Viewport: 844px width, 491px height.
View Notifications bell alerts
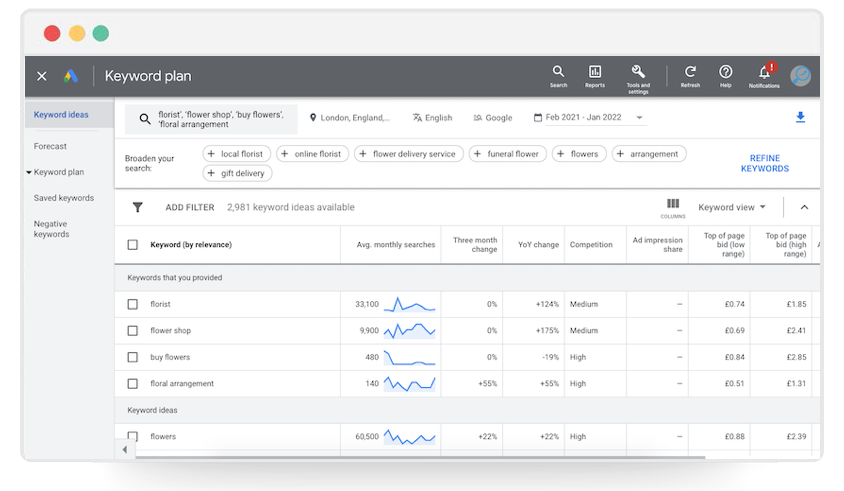coord(764,75)
